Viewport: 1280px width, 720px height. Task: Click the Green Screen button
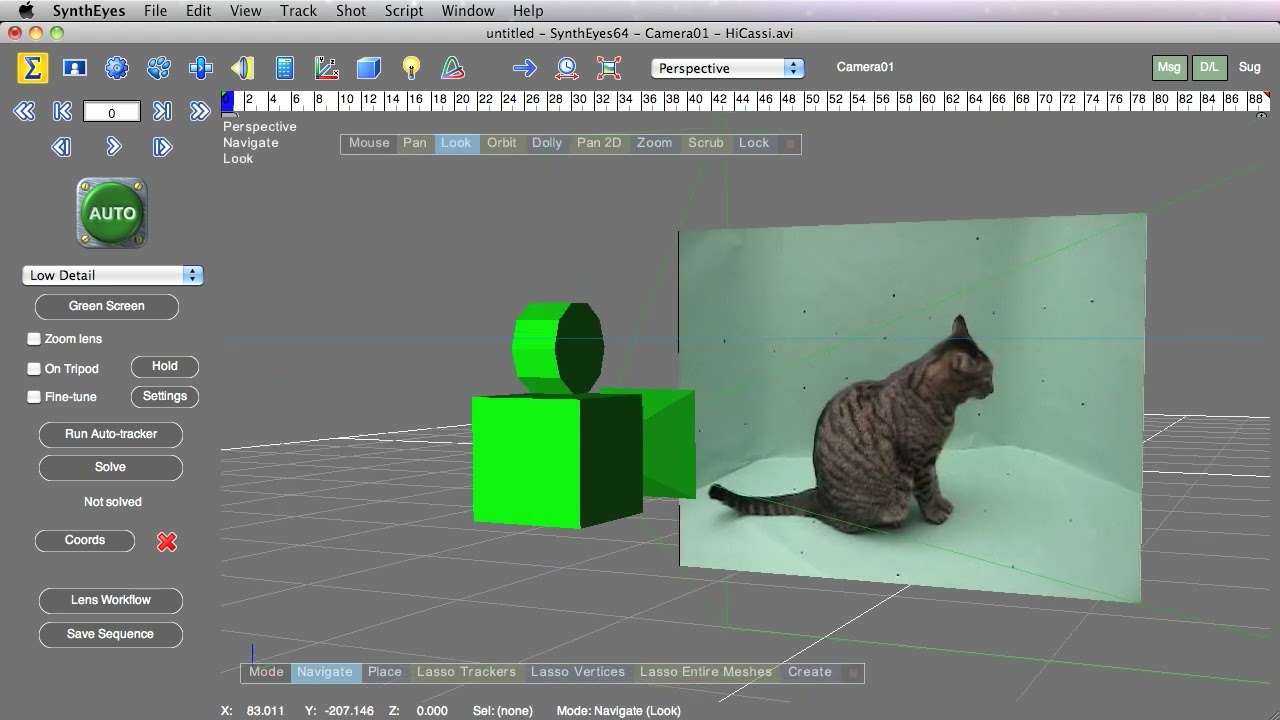pyautogui.click(x=107, y=306)
